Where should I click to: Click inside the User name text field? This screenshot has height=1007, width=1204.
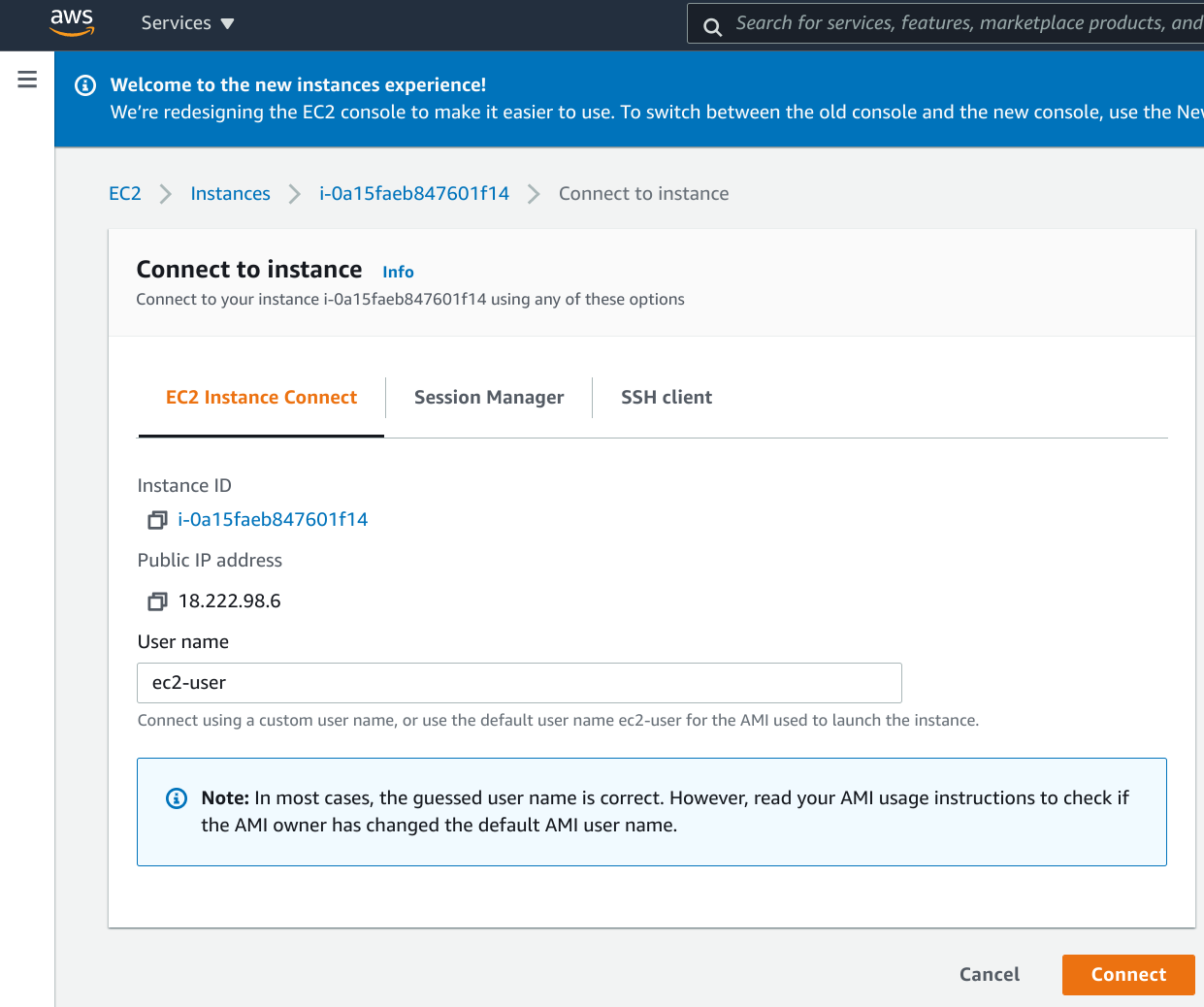pyautogui.click(x=519, y=682)
